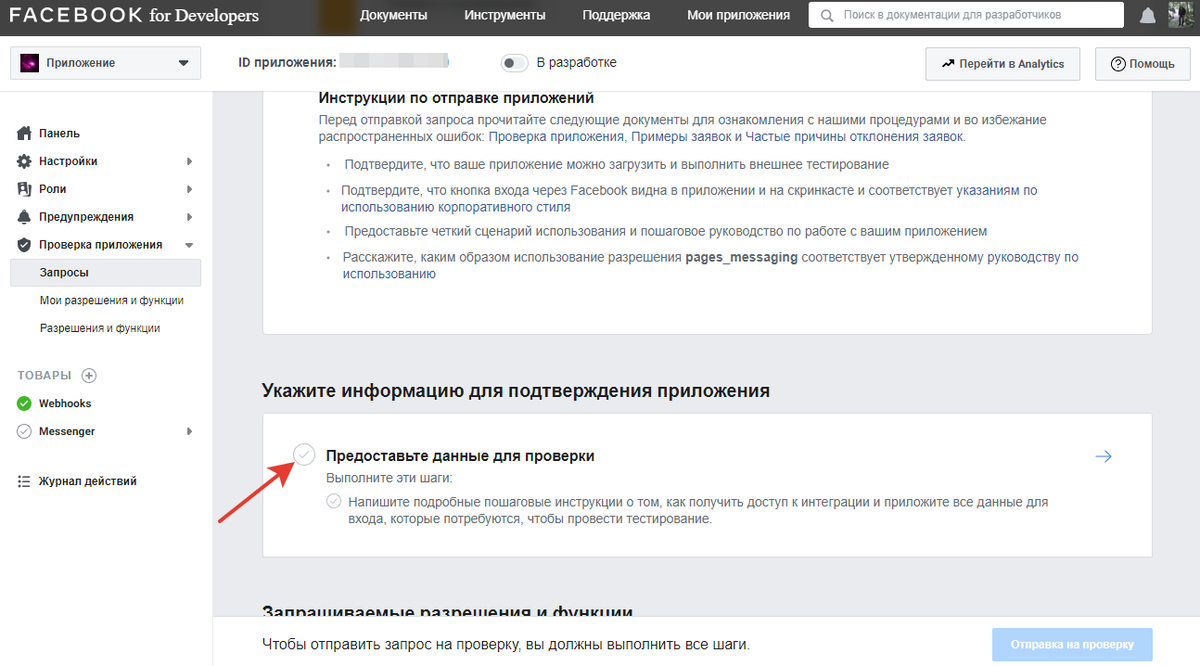Open the корпоративного стиля guidelines link
The image size is (1200, 666).
click(x=690, y=198)
